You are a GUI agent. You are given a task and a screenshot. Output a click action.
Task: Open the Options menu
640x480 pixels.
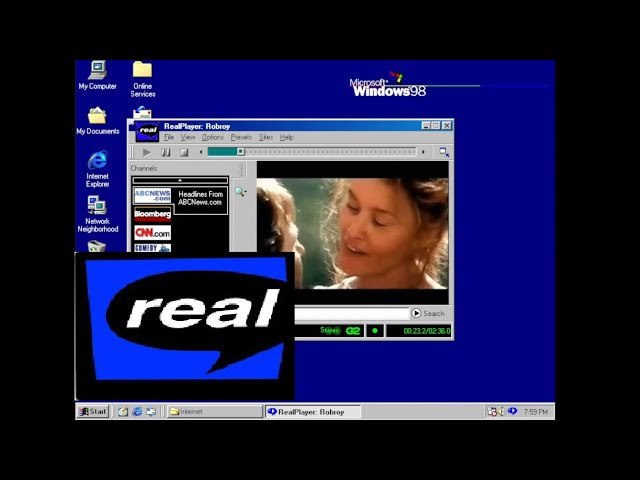213,138
